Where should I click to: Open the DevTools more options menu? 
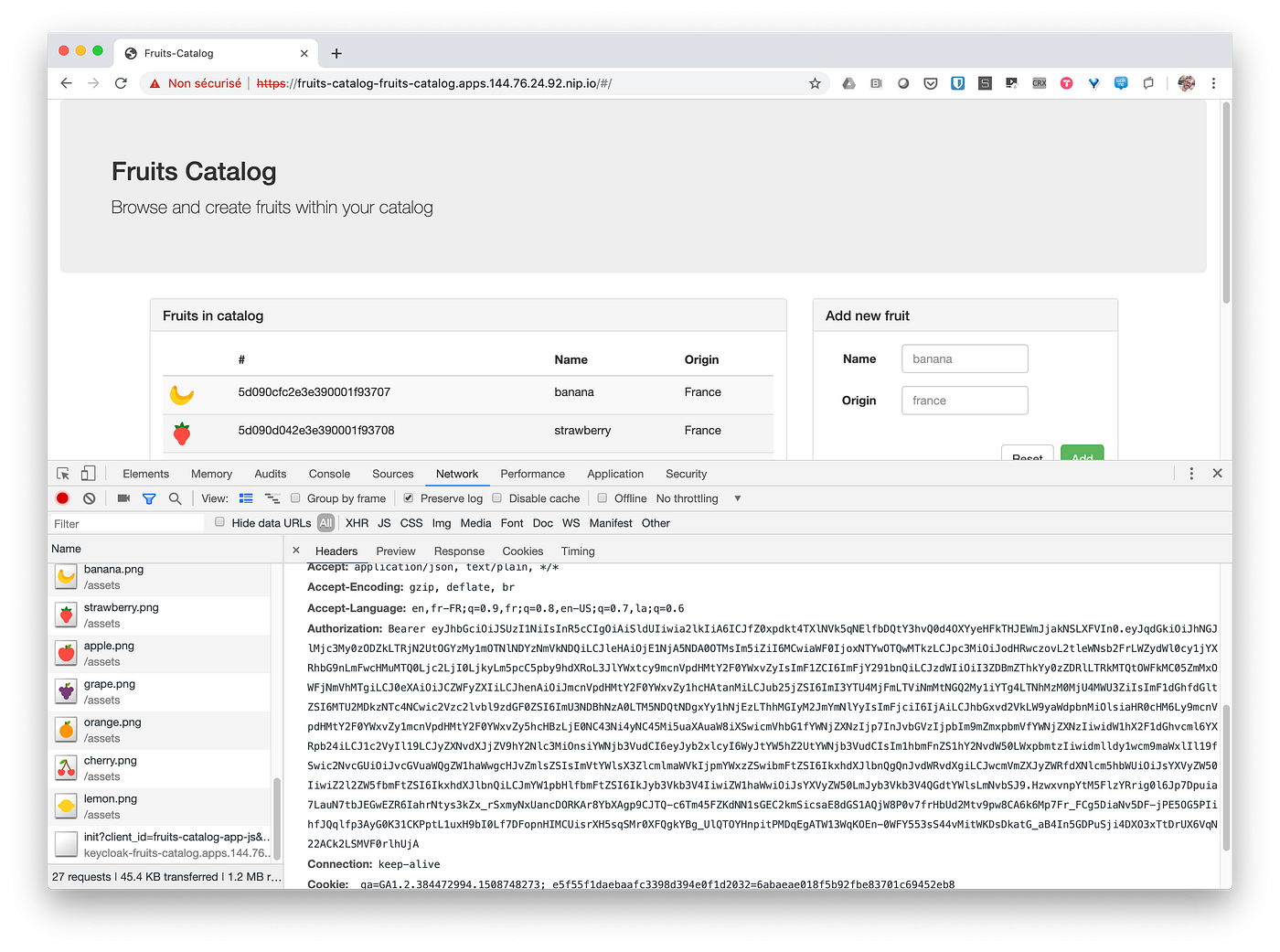click(1191, 474)
